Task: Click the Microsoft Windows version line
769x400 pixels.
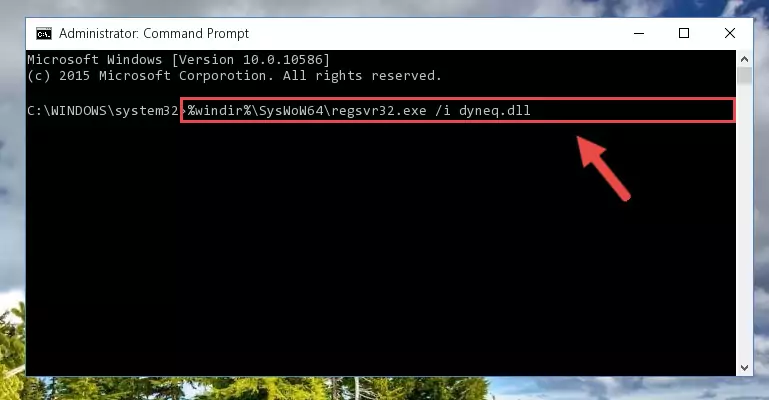Action: [x=178, y=60]
